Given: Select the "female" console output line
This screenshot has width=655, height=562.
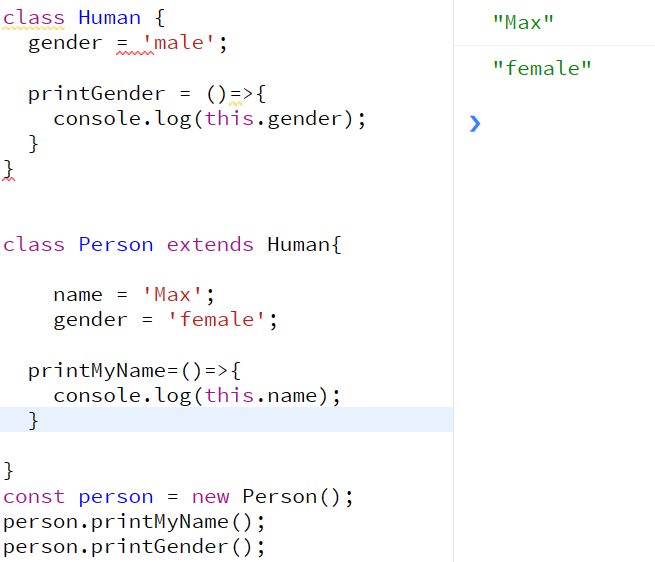Looking at the screenshot, I should tap(542, 68).
